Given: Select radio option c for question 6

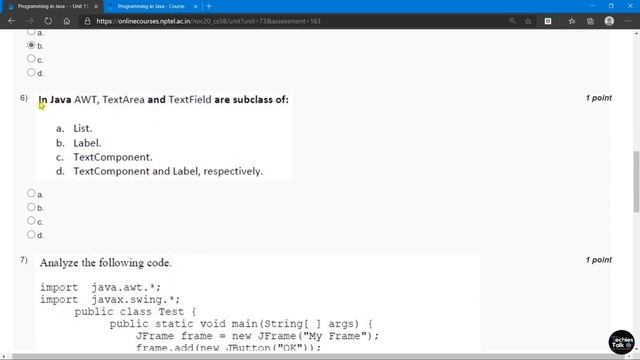Looking at the screenshot, I should click(x=31, y=221).
